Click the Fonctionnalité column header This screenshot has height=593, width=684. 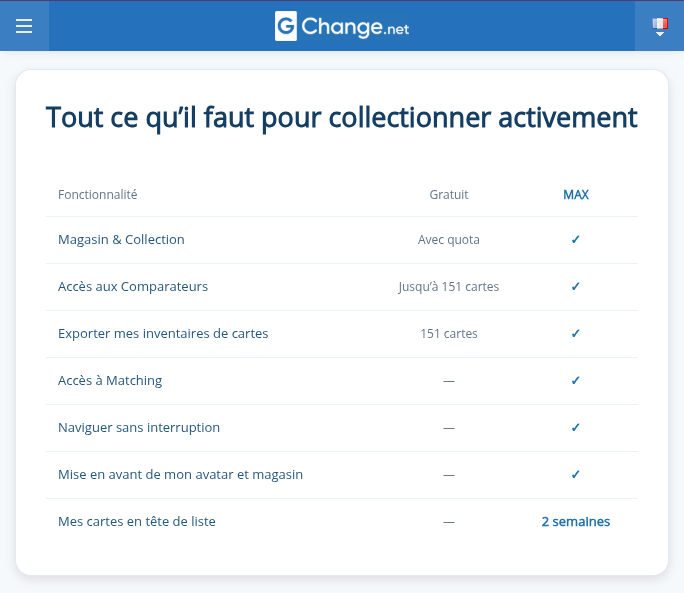tap(98, 195)
